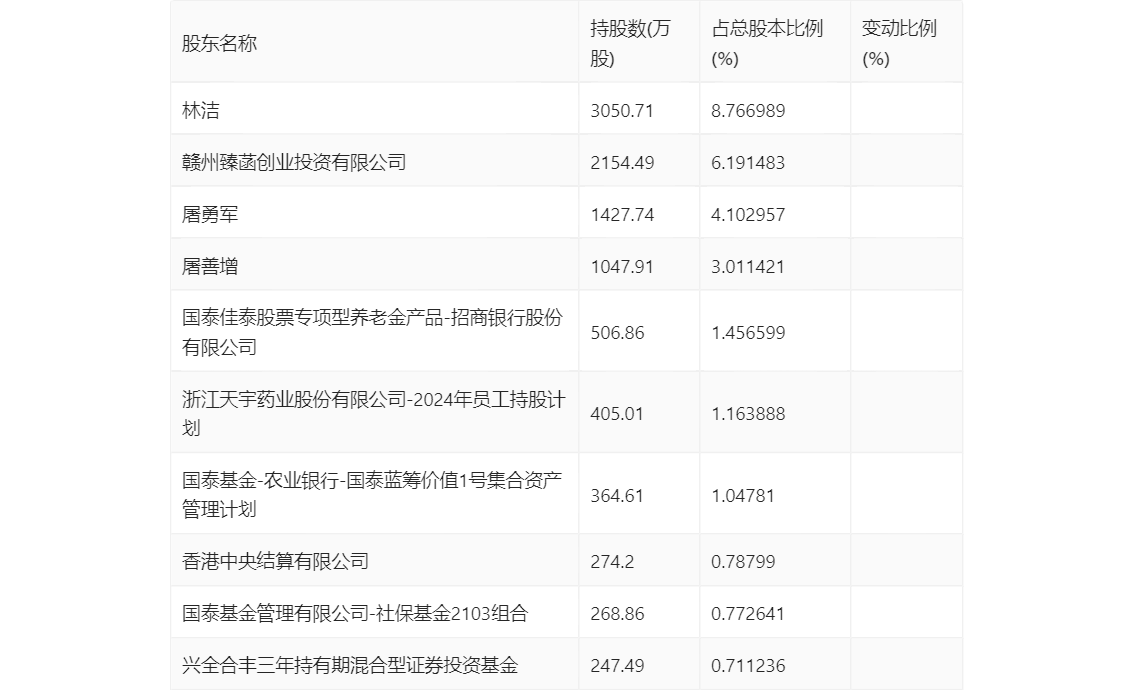Select the percentage 0.772641
This screenshot has height=690, width=1134.
pyautogui.click(x=748, y=614)
